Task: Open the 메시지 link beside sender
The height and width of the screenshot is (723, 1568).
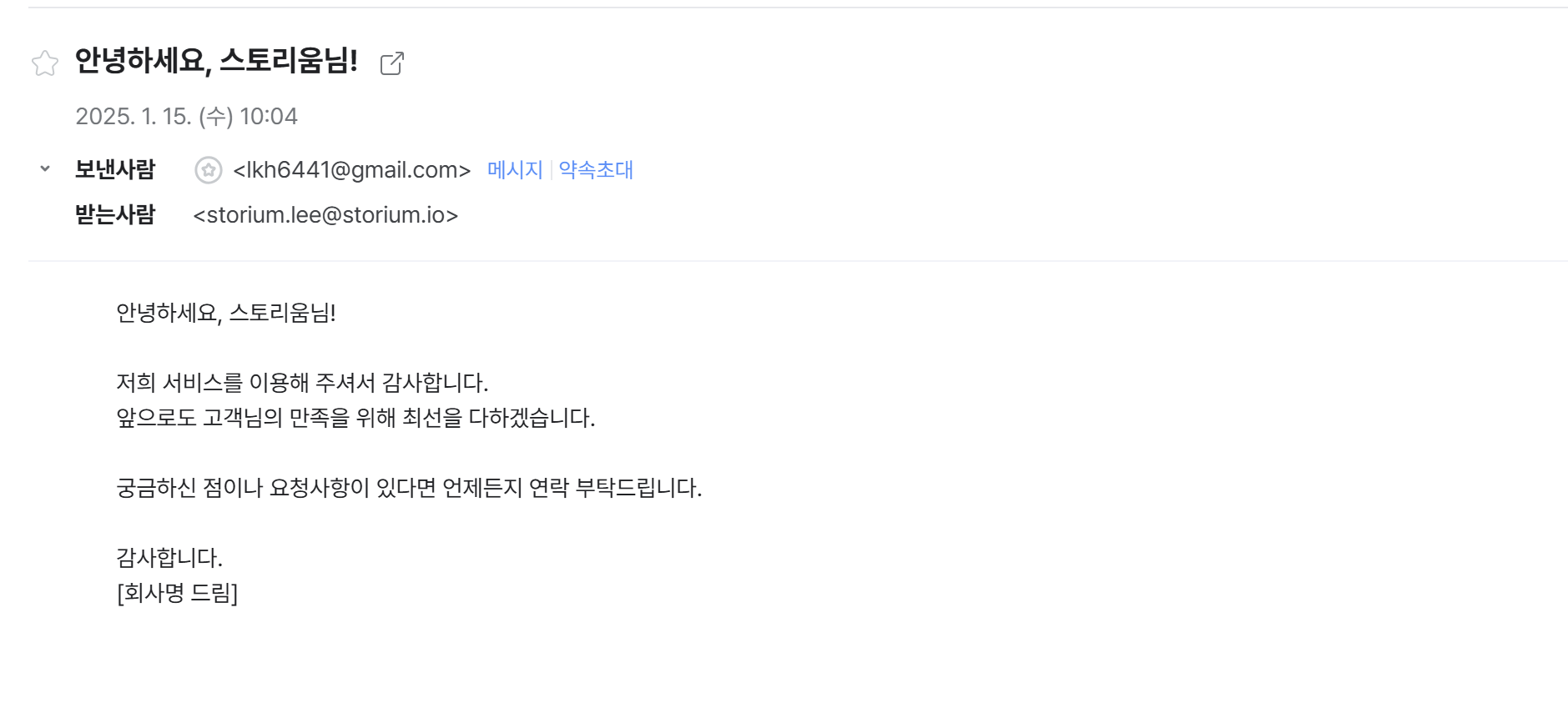Action: (x=515, y=170)
